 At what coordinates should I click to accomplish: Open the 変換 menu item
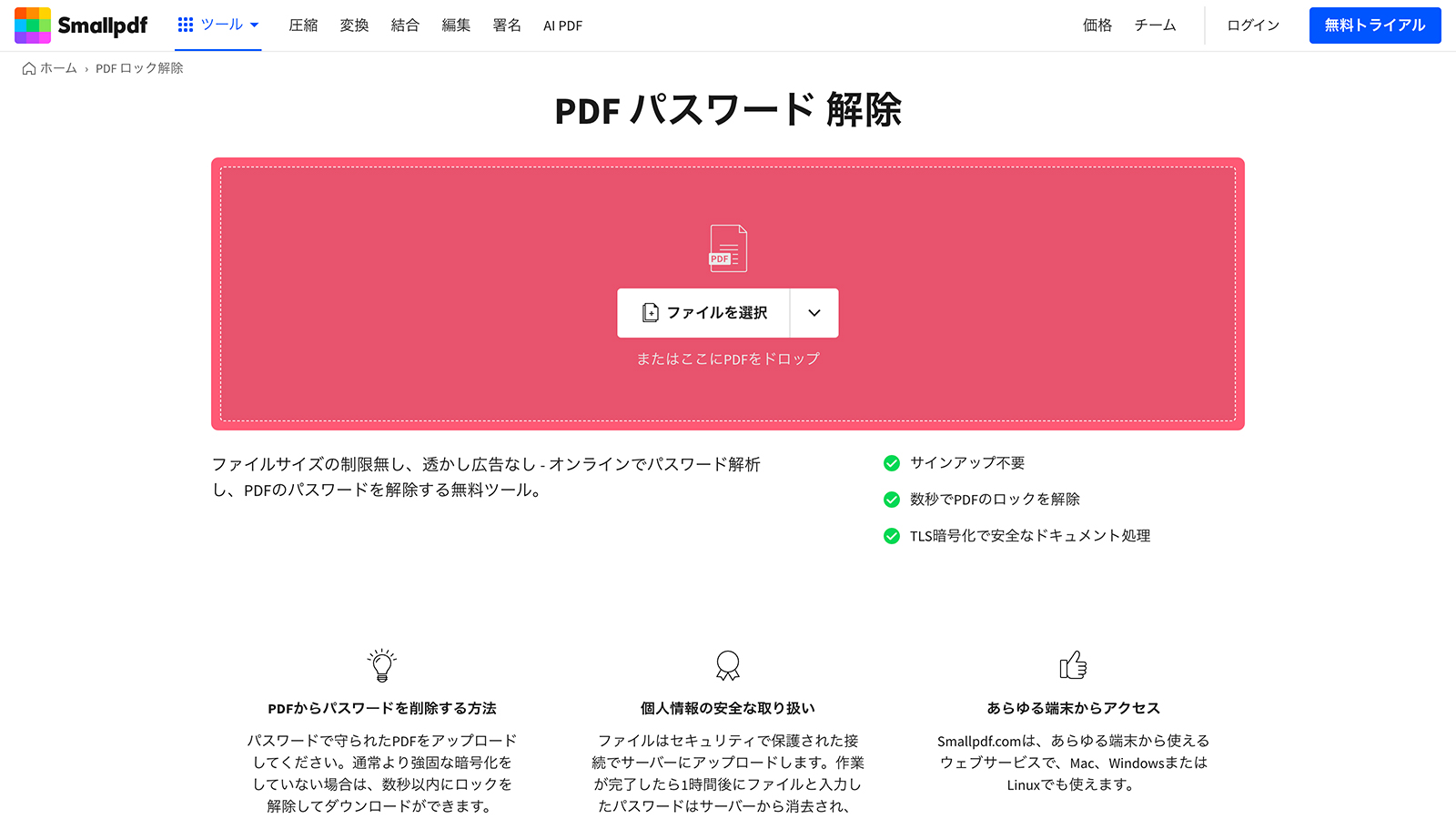pyautogui.click(x=354, y=25)
